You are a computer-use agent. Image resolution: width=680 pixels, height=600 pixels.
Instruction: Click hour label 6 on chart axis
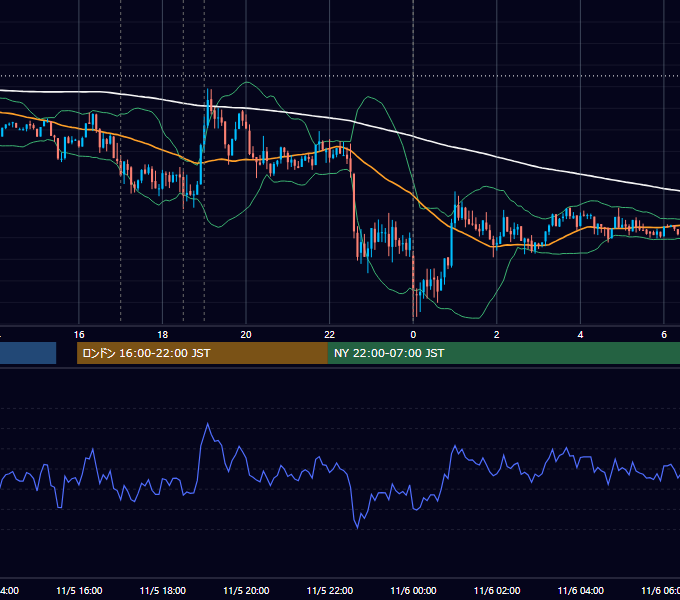[x=664, y=334]
